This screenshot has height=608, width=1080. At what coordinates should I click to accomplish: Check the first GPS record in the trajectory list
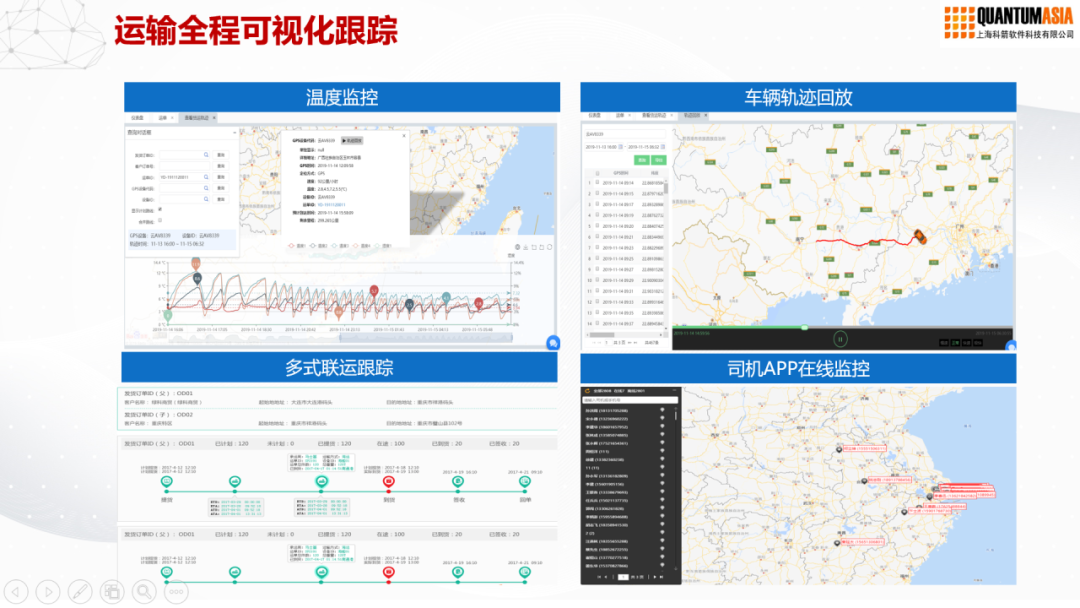598,180
